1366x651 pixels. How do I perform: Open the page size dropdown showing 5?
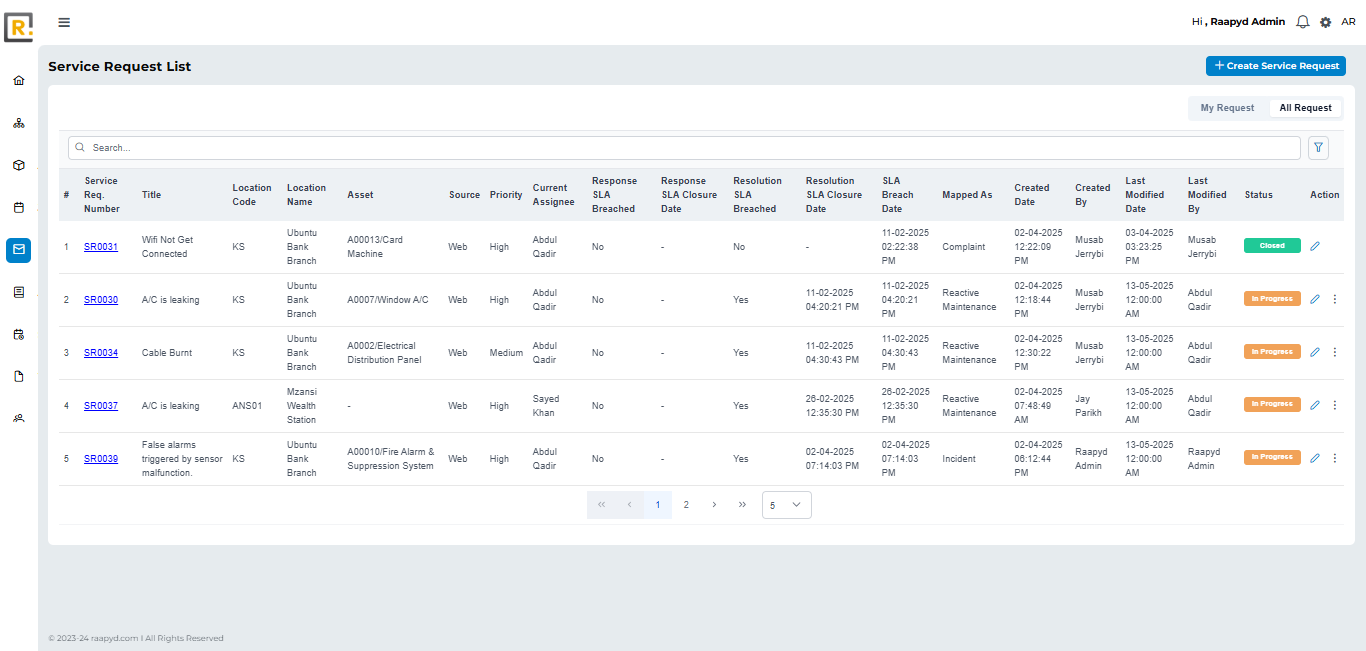(786, 505)
